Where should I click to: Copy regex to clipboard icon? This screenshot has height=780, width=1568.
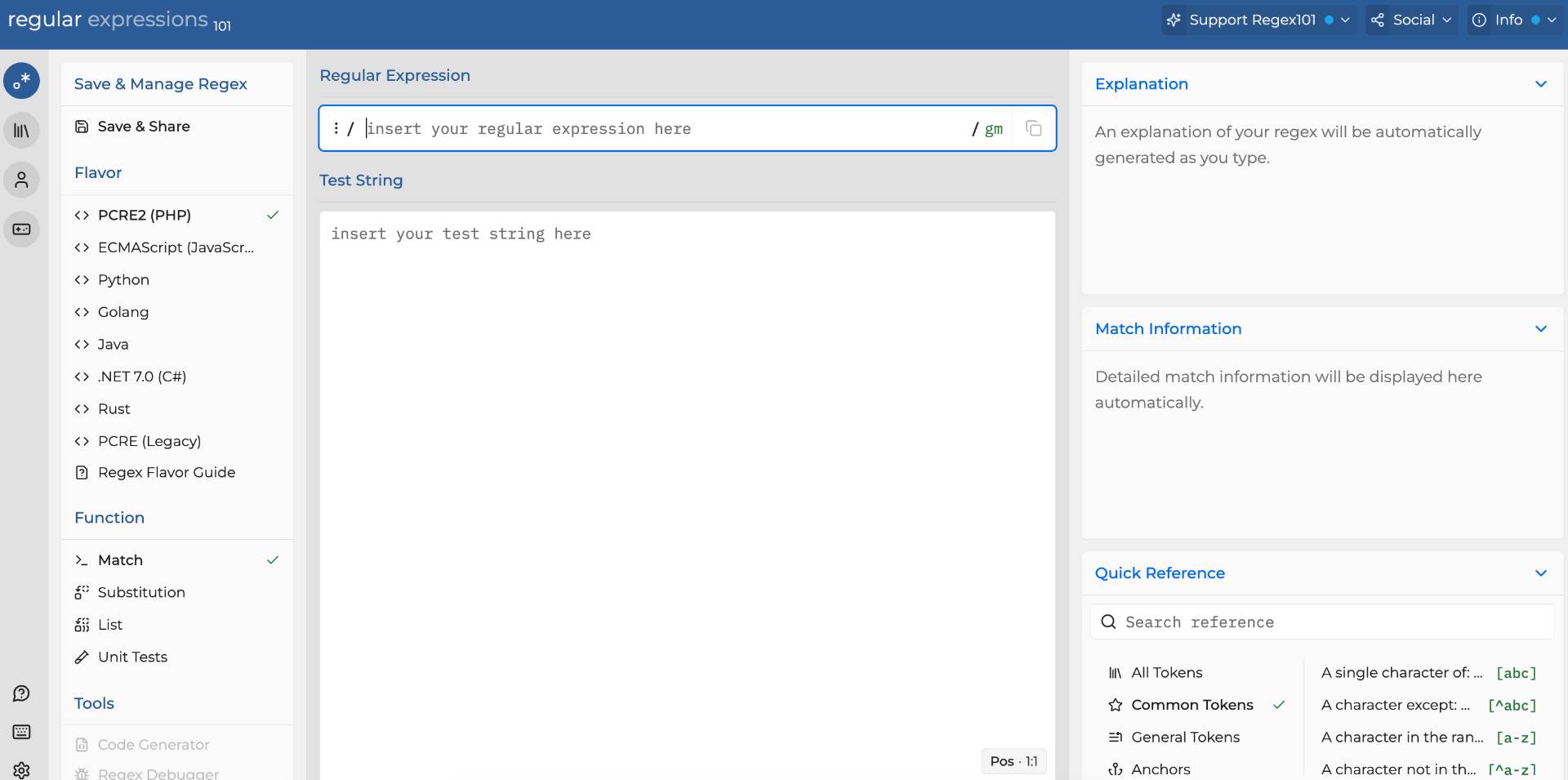pos(1033,128)
